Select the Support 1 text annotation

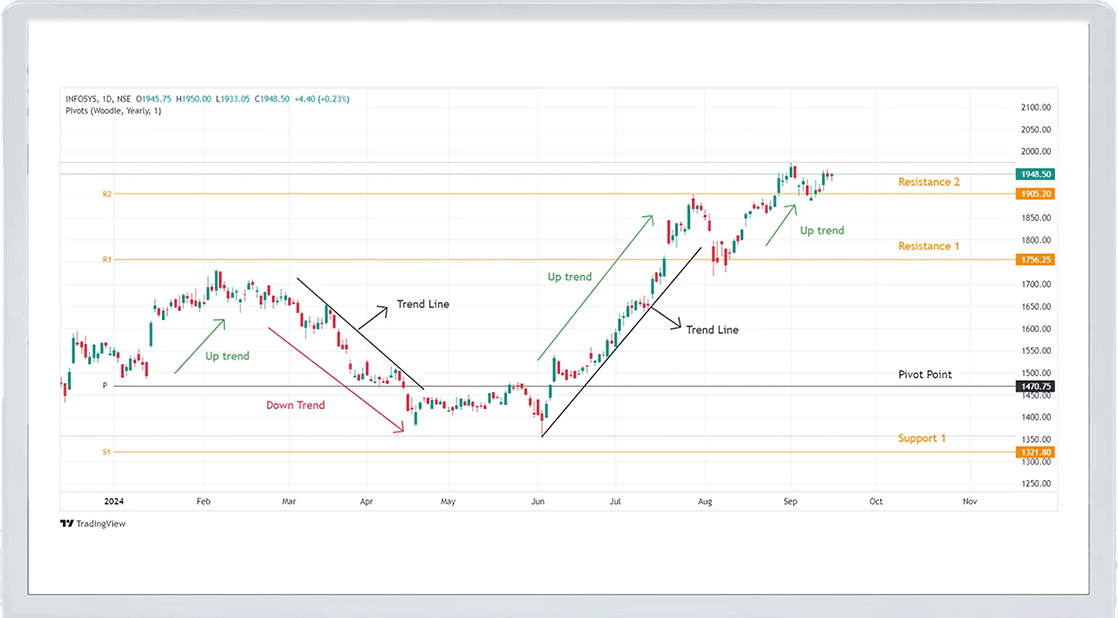(921, 438)
